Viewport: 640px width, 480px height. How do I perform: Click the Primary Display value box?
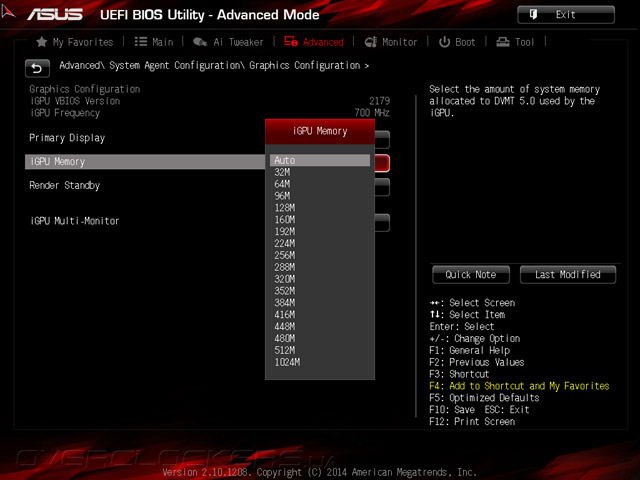pos(382,140)
